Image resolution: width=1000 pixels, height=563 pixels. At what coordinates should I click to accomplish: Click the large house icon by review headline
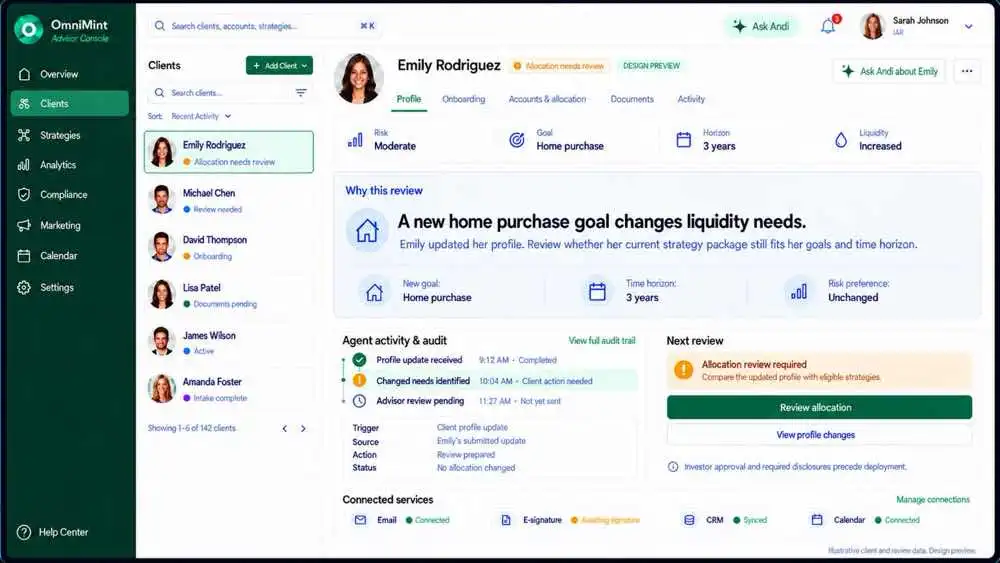pyautogui.click(x=367, y=230)
